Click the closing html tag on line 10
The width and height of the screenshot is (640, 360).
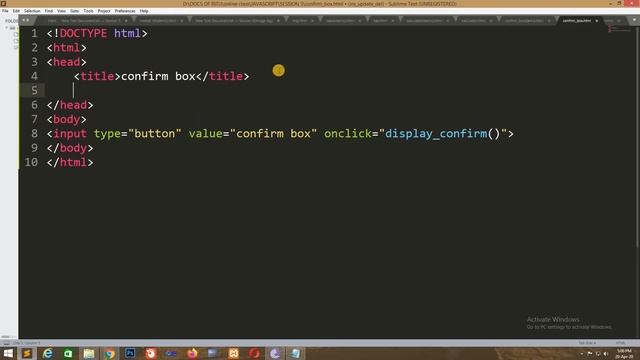click(x=70, y=162)
